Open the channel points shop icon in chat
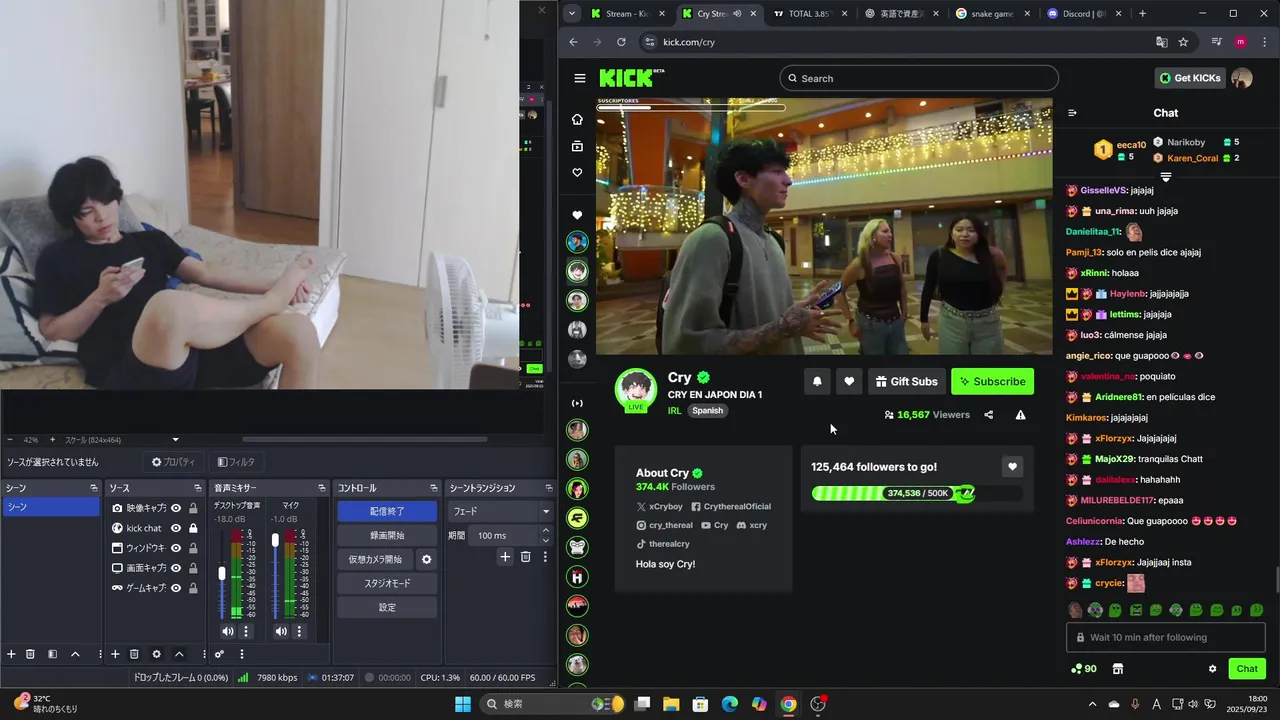Screen dimensions: 1280x720 1118,669
